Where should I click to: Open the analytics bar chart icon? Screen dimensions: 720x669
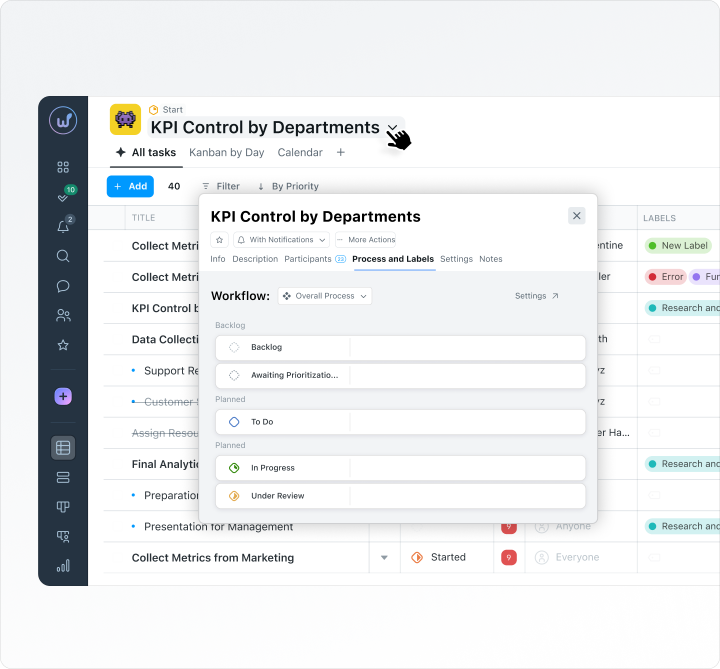click(63, 566)
